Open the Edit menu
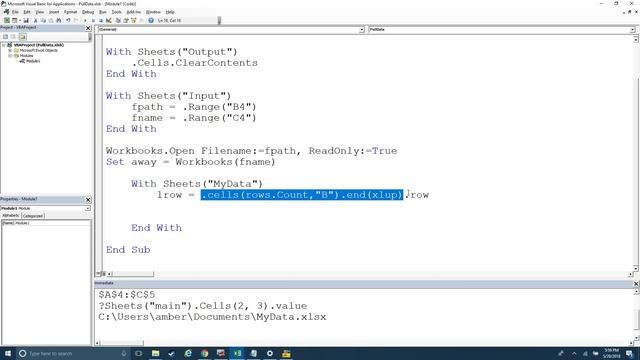 (27, 12)
